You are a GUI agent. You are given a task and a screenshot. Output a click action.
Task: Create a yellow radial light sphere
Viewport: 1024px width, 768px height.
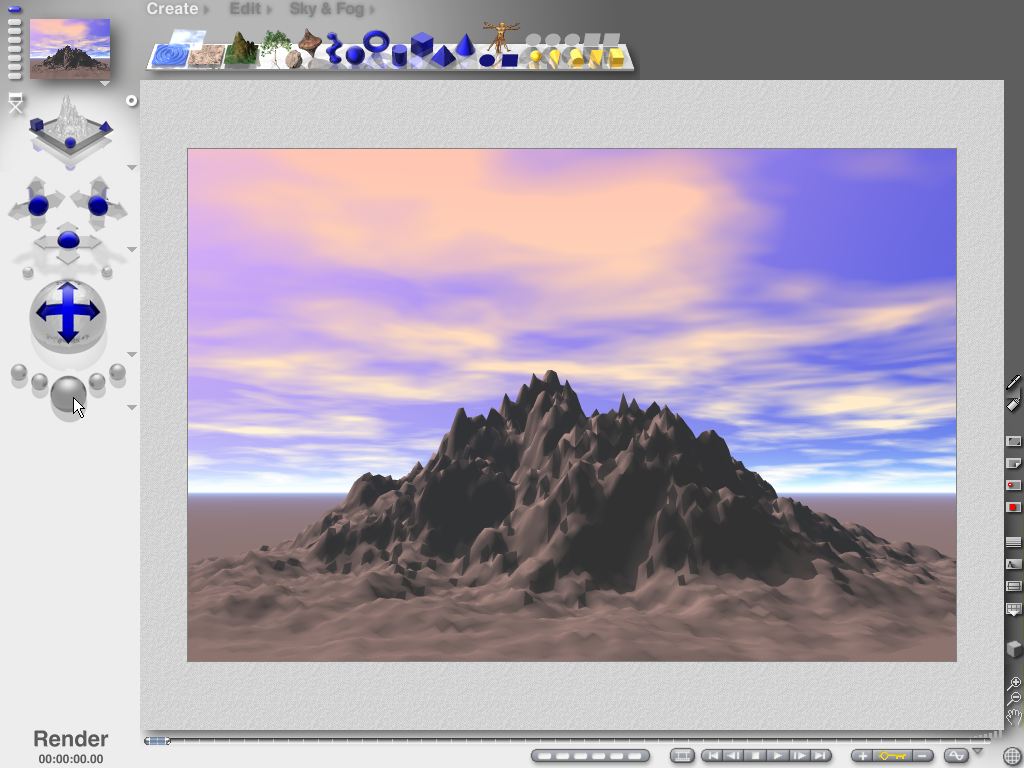[535, 57]
